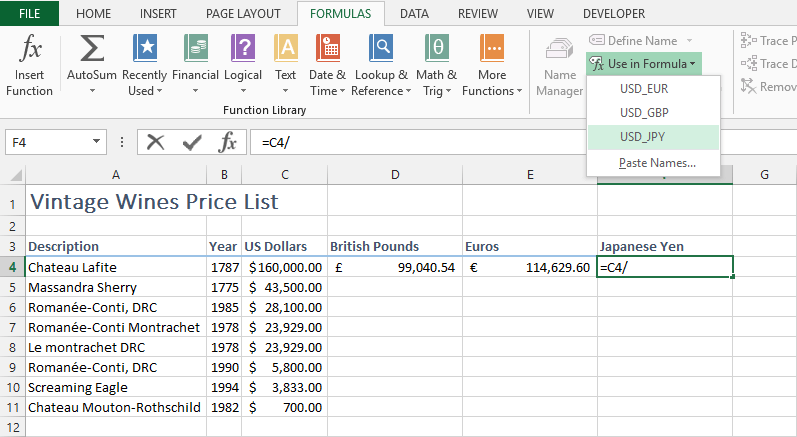
Task: Select row 11 header
Action: [x=13, y=408]
